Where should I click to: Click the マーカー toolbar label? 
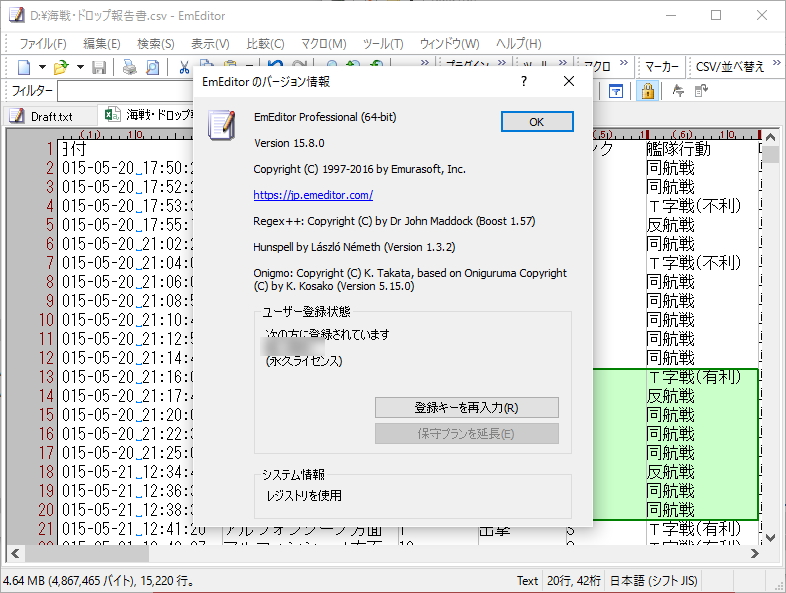(x=661, y=67)
